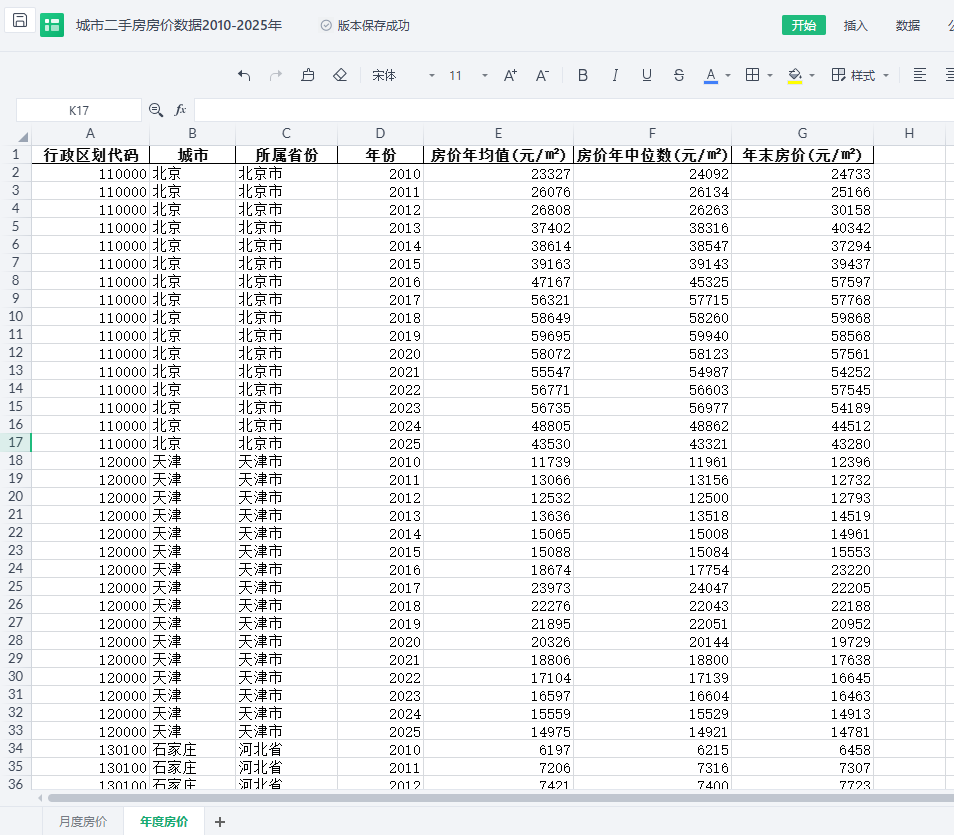Viewport: 954px width, 835px height.
Task: Select row 17 header
Action: coord(16,442)
